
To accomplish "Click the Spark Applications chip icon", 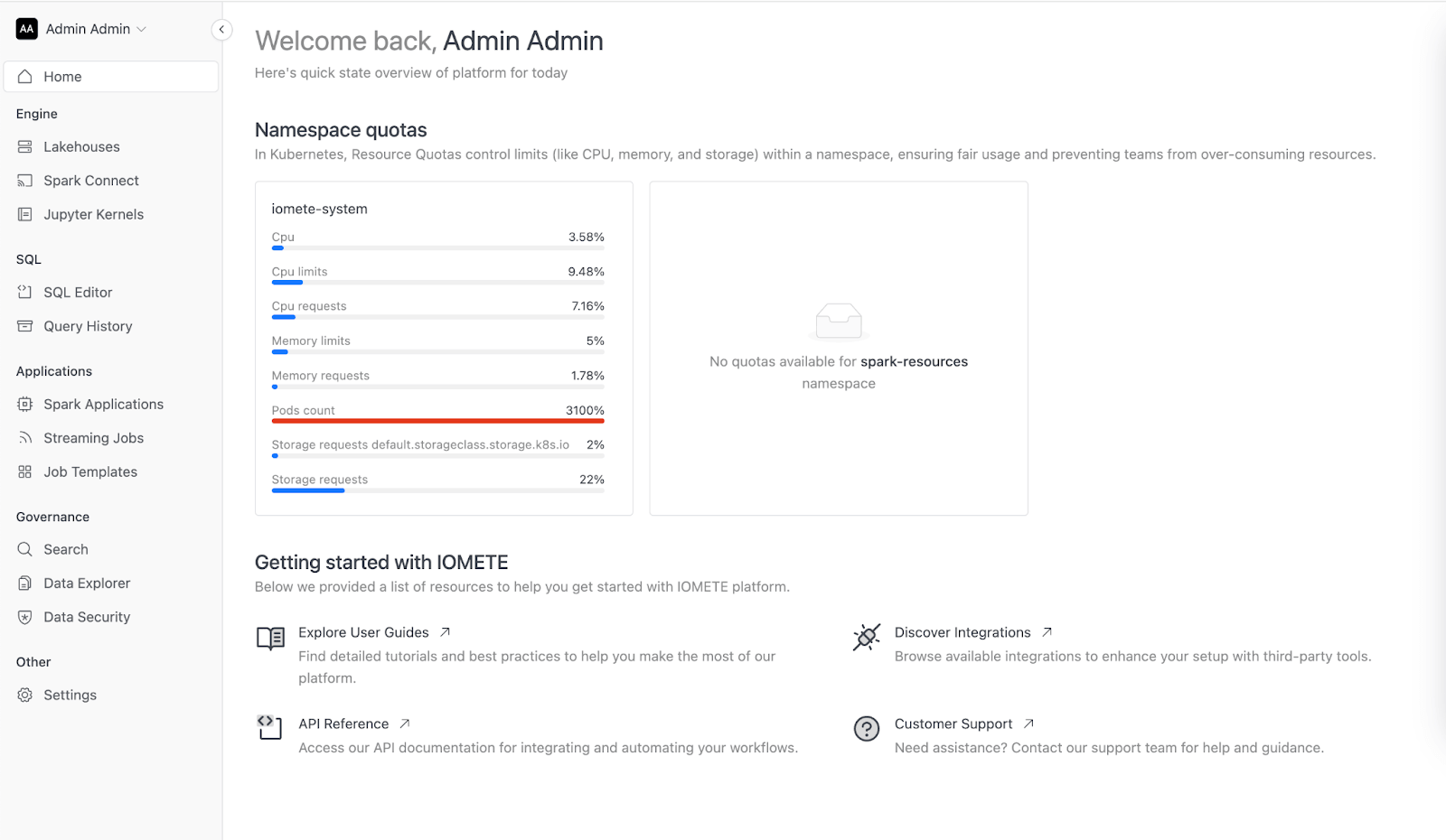I will [25, 405].
